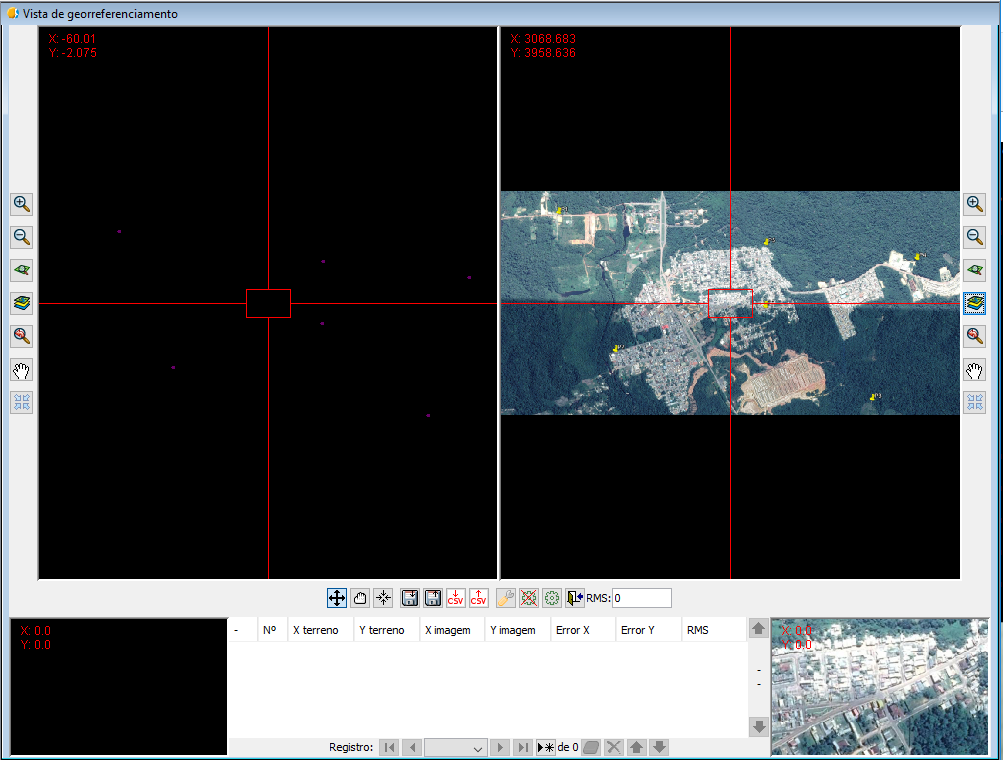
Task: Click previous zoom magnifier on left sidebar
Action: (x=21, y=337)
